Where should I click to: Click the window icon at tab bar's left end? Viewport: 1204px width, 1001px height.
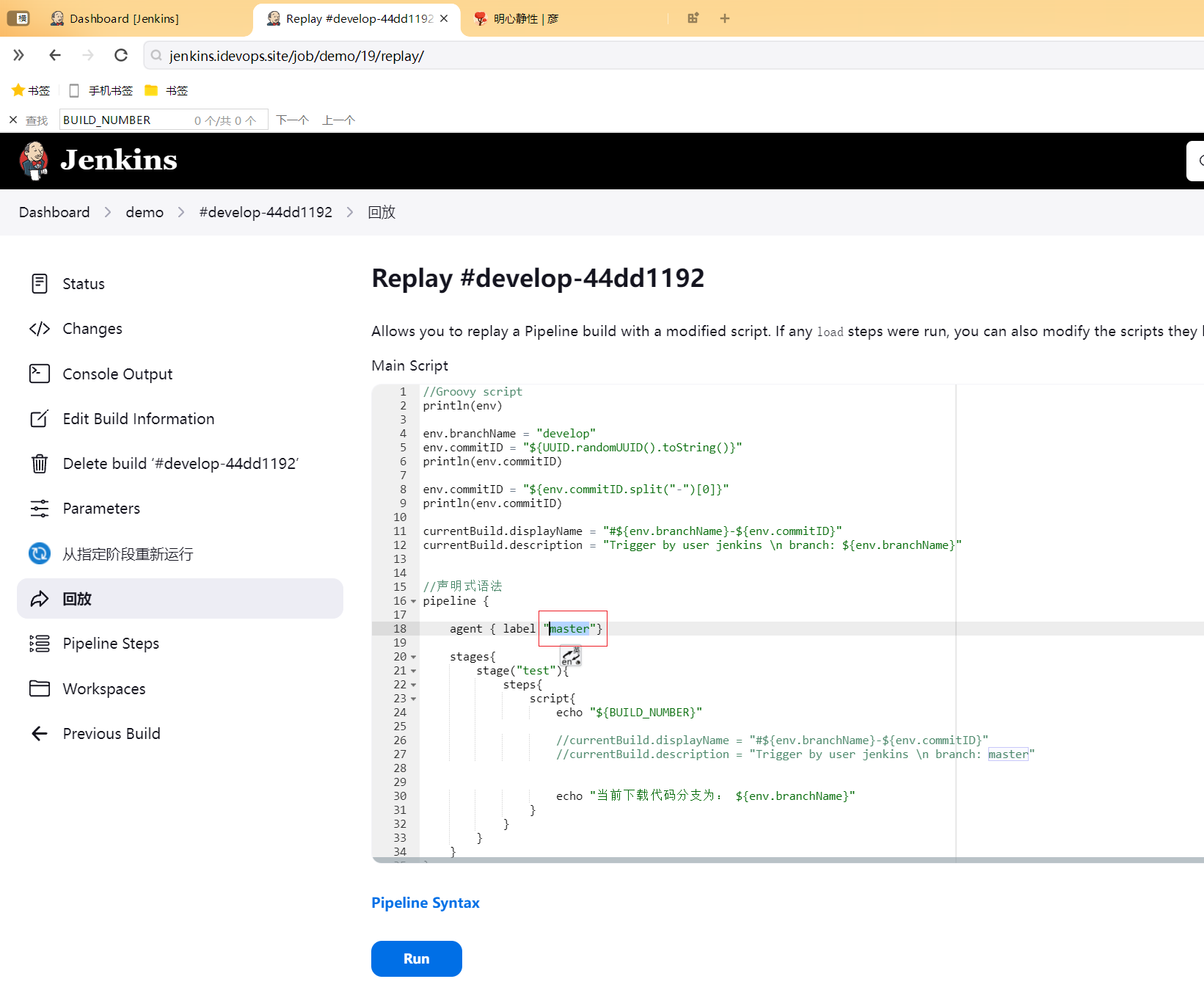pyautogui.click(x=18, y=18)
